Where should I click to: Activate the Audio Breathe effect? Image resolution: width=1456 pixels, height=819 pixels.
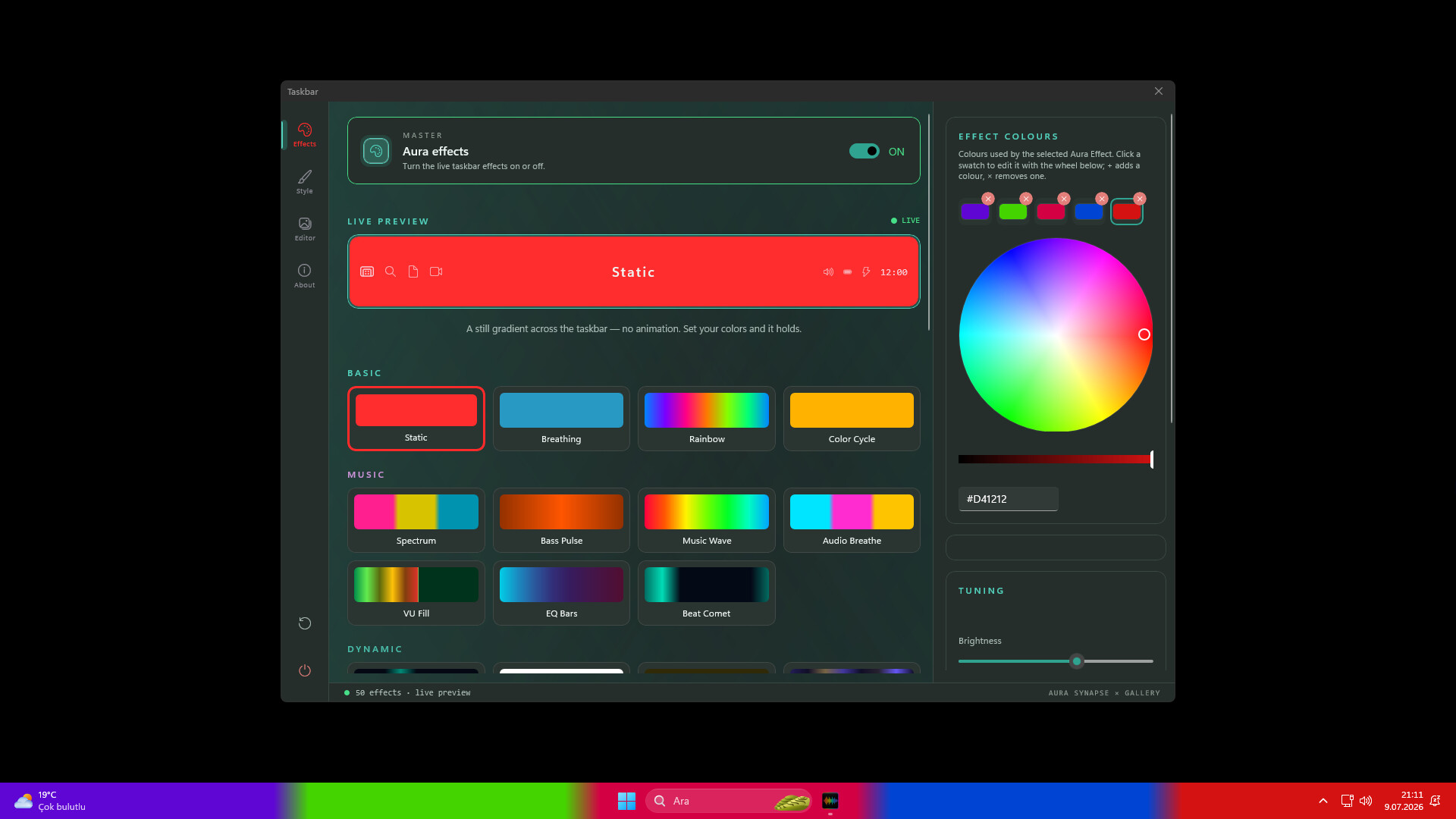click(x=852, y=520)
